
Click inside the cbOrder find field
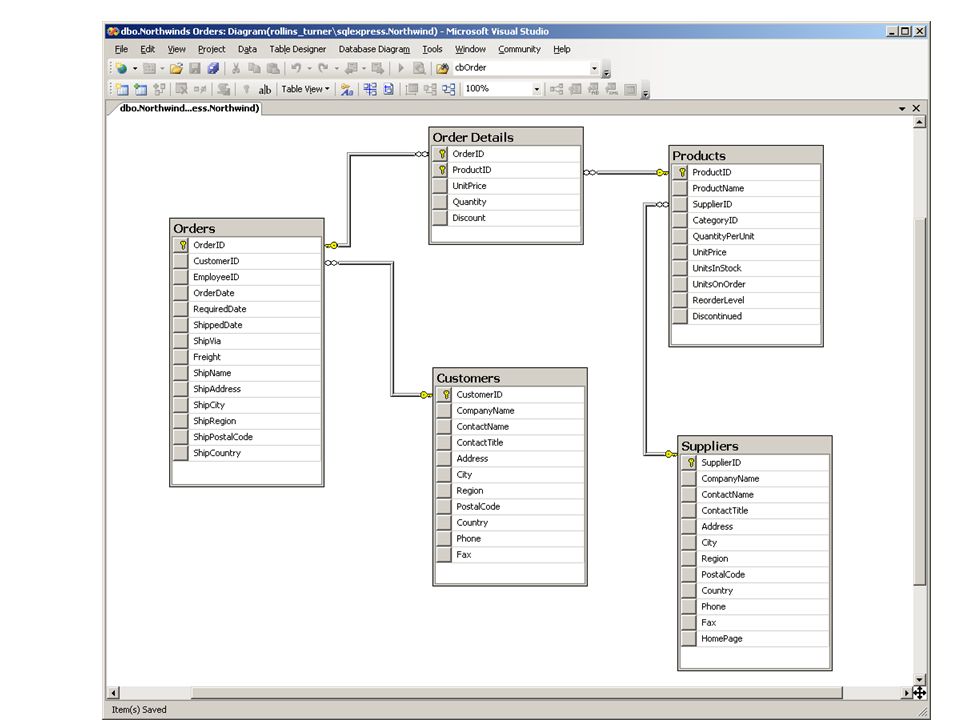521,68
